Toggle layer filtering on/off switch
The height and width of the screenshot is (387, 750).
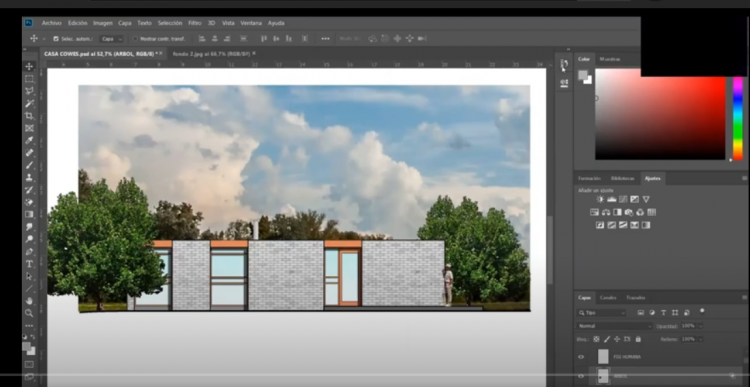[702, 310]
